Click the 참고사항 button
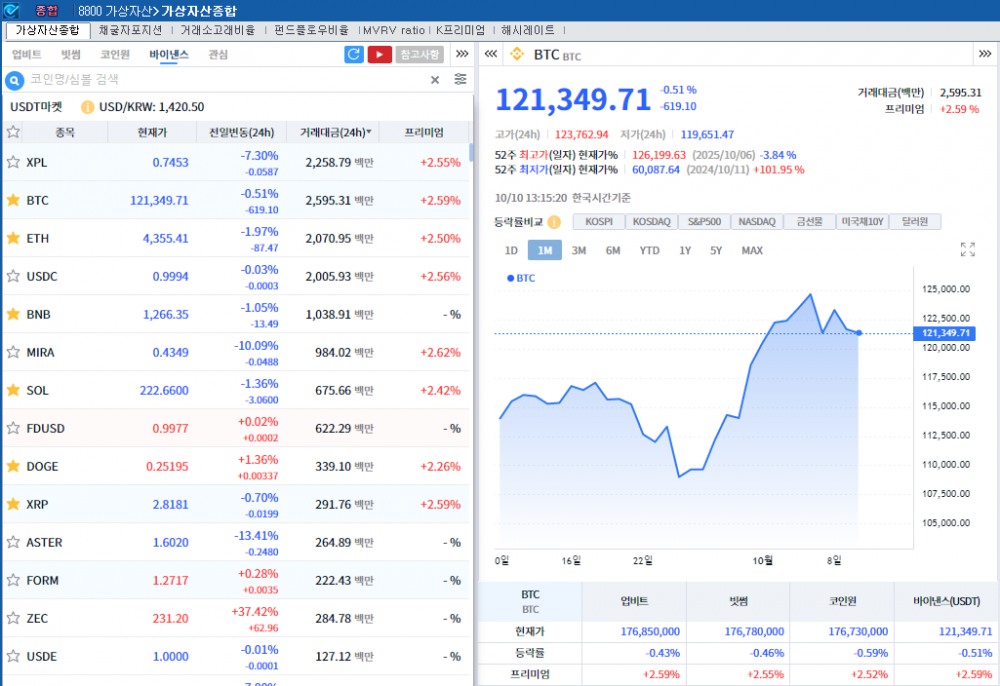The height and width of the screenshot is (686, 1000). pos(419,54)
